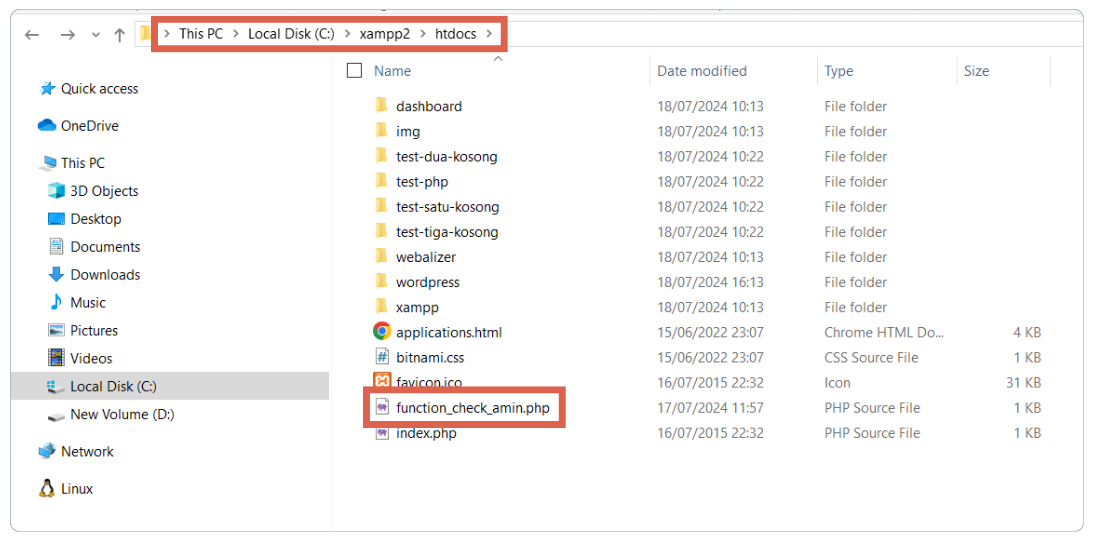Select function_check_amin.php file name

tap(472, 407)
